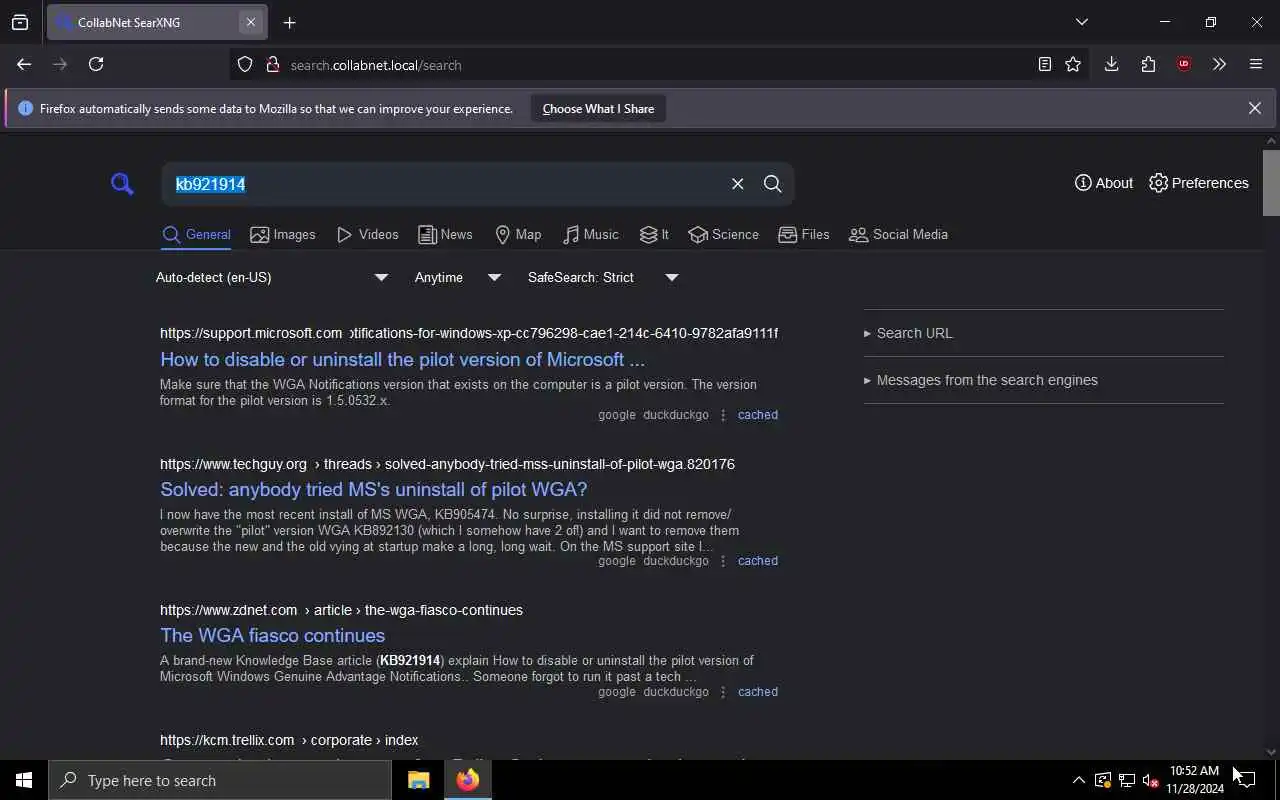Open 'Solved: anybody tried MS's uninstall' result
This screenshot has width=1280, height=800.
coord(373,489)
